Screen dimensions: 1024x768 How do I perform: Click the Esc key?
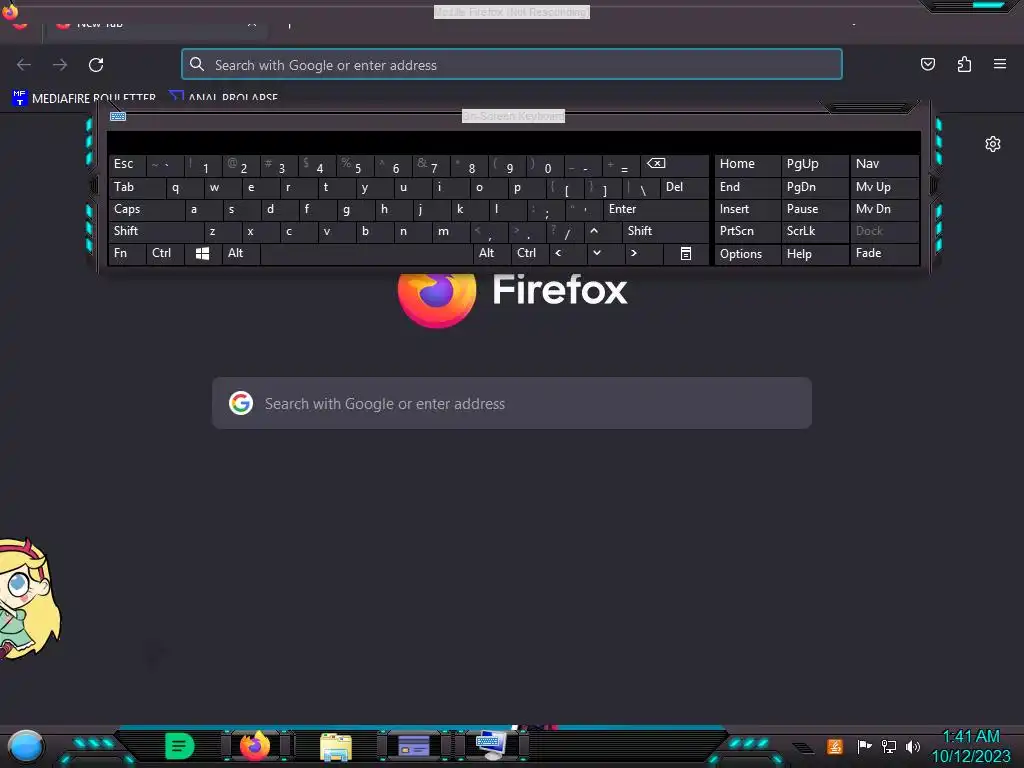point(127,165)
